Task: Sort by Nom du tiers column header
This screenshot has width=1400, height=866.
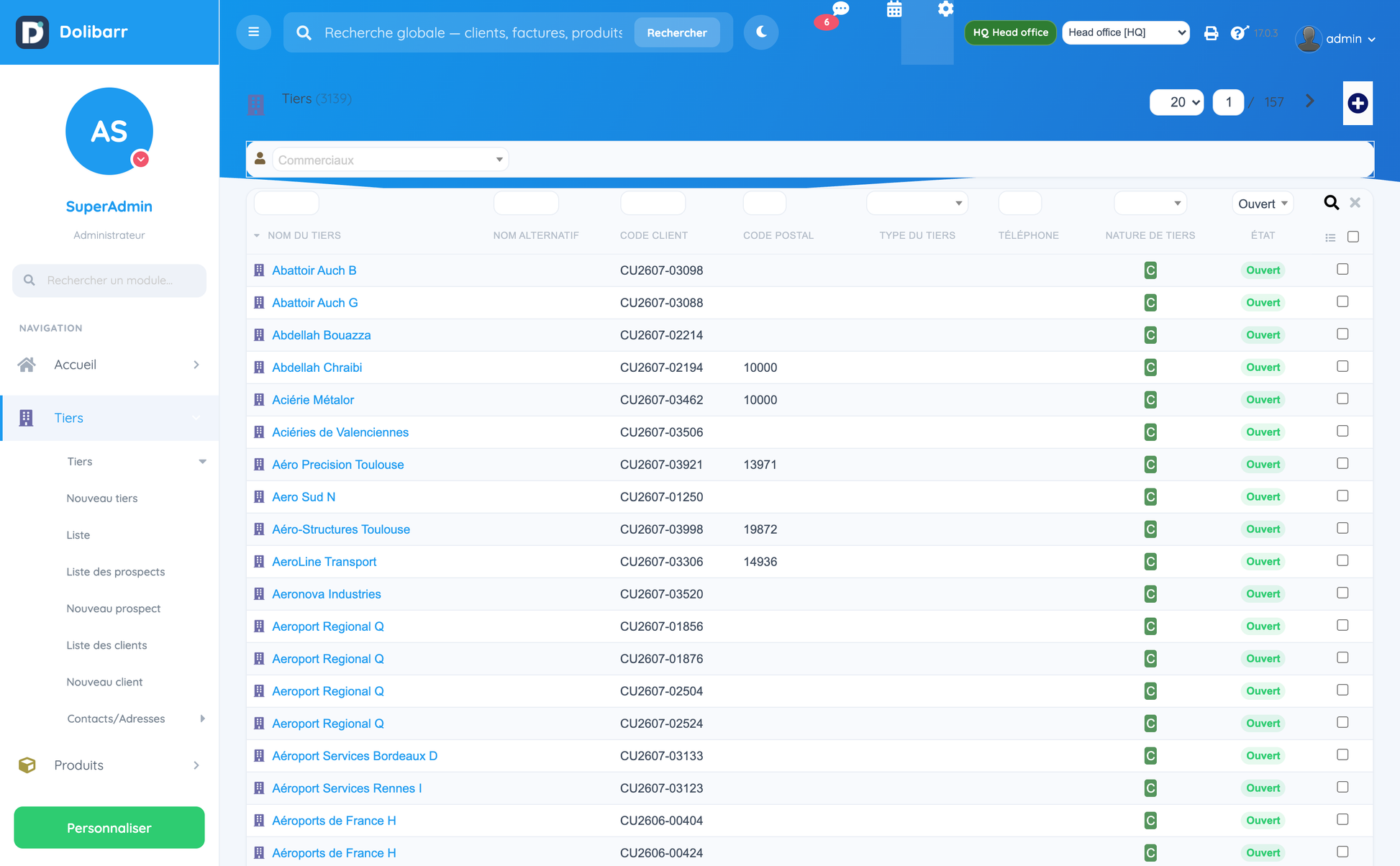Action: pyautogui.click(x=304, y=235)
